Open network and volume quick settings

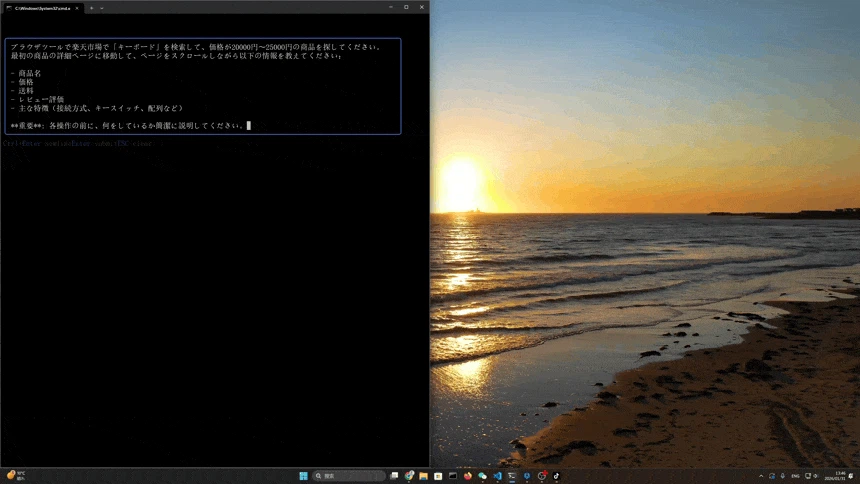click(812, 476)
